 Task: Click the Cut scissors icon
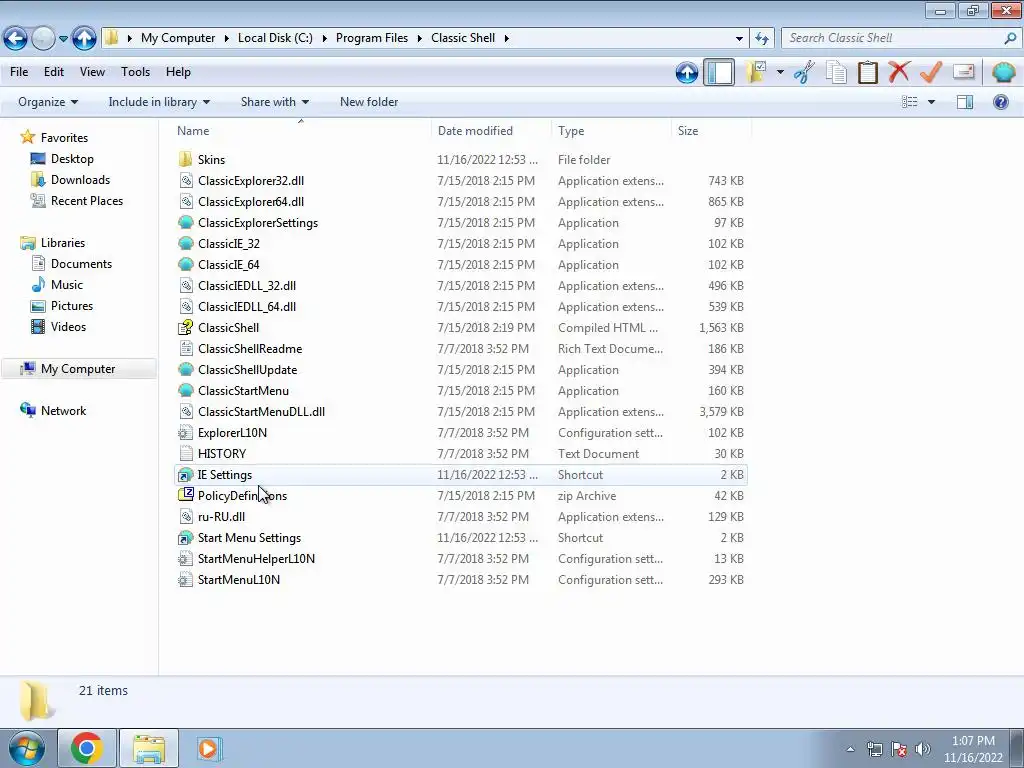(x=805, y=72)
